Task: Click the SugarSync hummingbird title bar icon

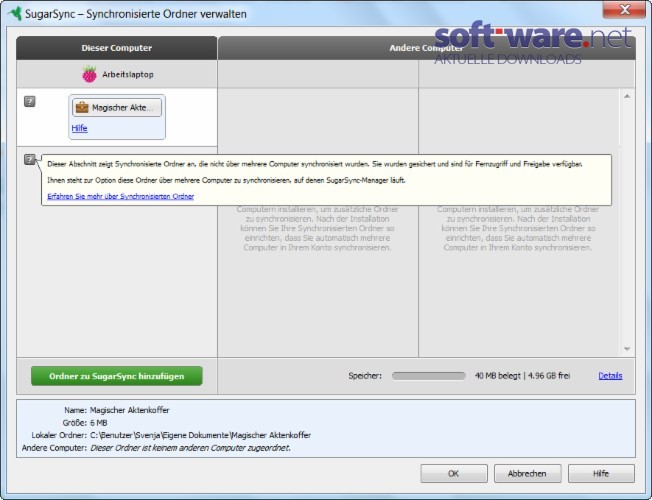Action: (x=15, y=13)
